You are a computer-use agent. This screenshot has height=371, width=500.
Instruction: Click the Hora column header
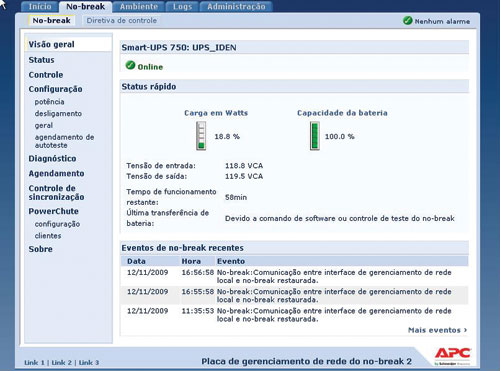[x=191, y=261]
